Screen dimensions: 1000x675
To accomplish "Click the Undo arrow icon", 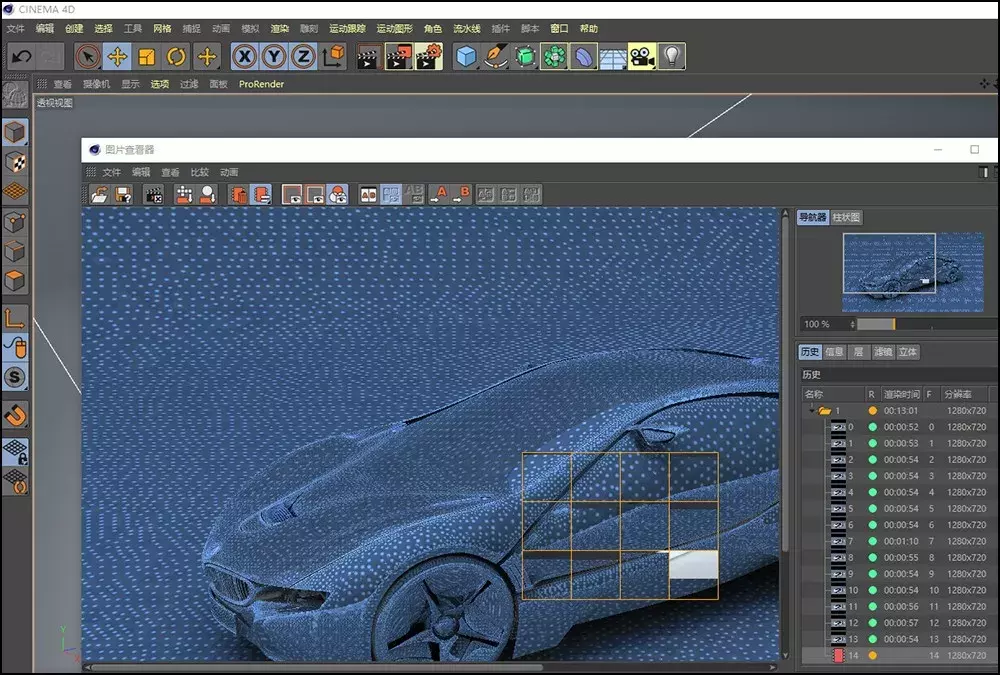I will [21, 56].
